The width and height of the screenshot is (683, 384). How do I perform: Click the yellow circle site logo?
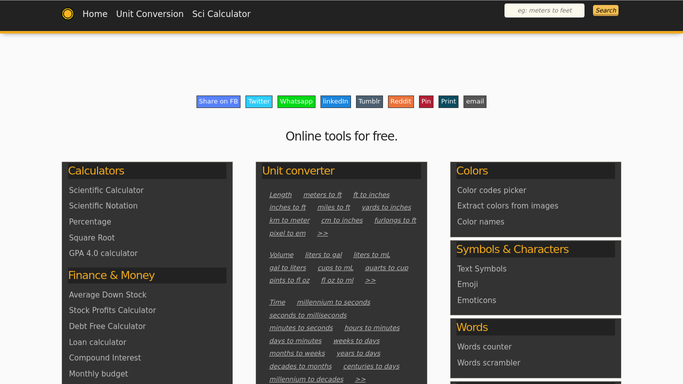68,14
